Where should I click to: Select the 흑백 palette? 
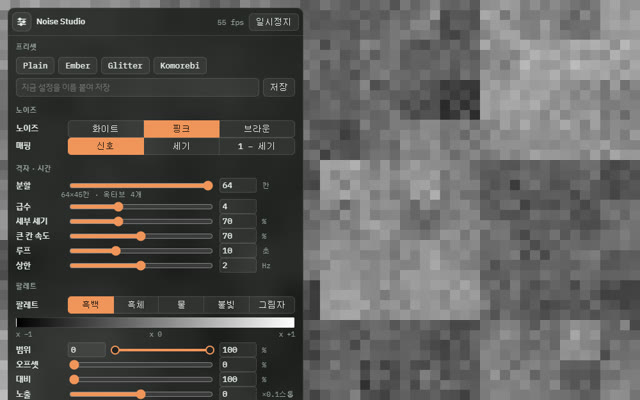pyautogui.click(x=91, y=305)
